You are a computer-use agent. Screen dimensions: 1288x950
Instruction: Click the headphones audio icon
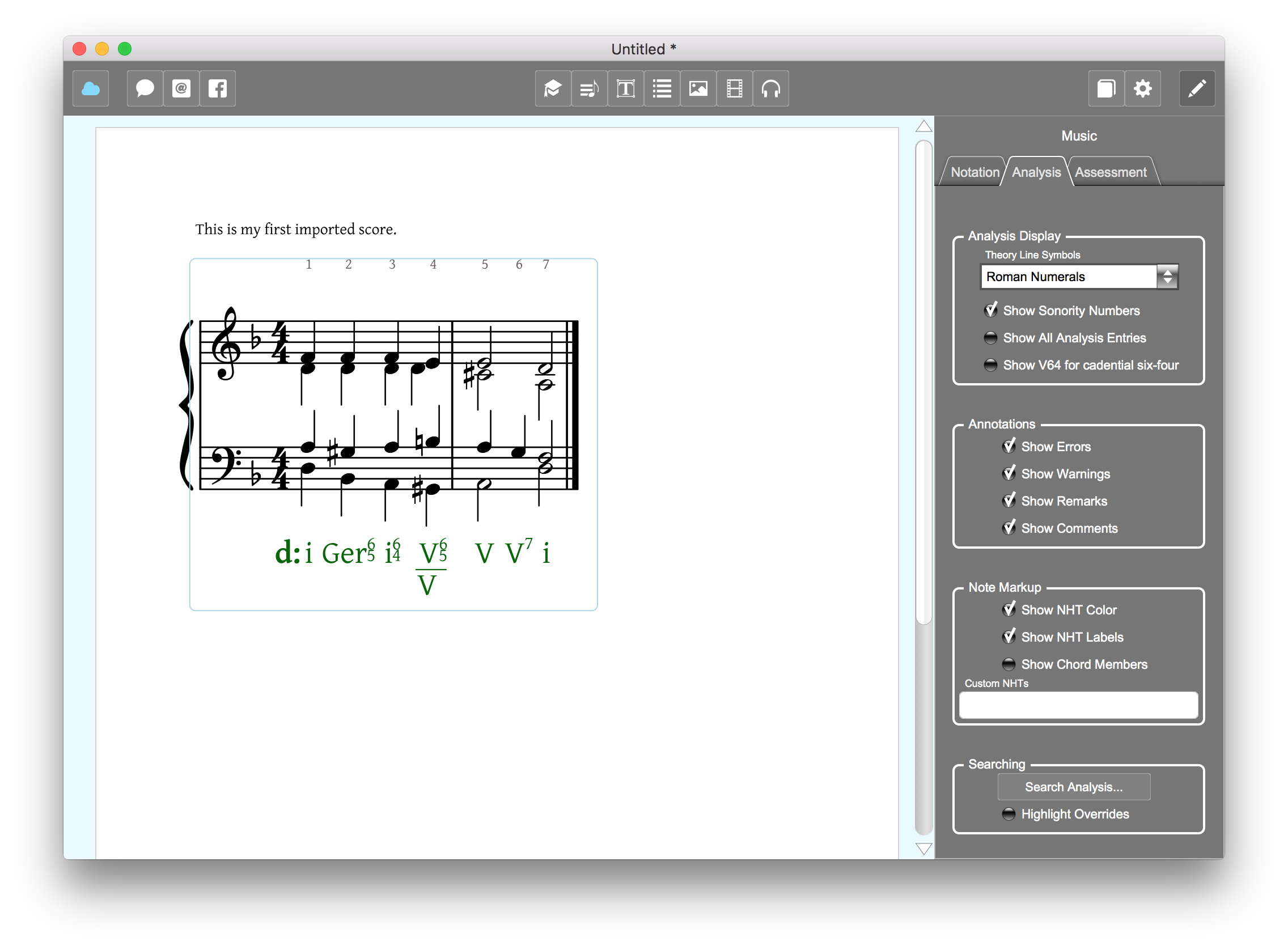(770, 88)
